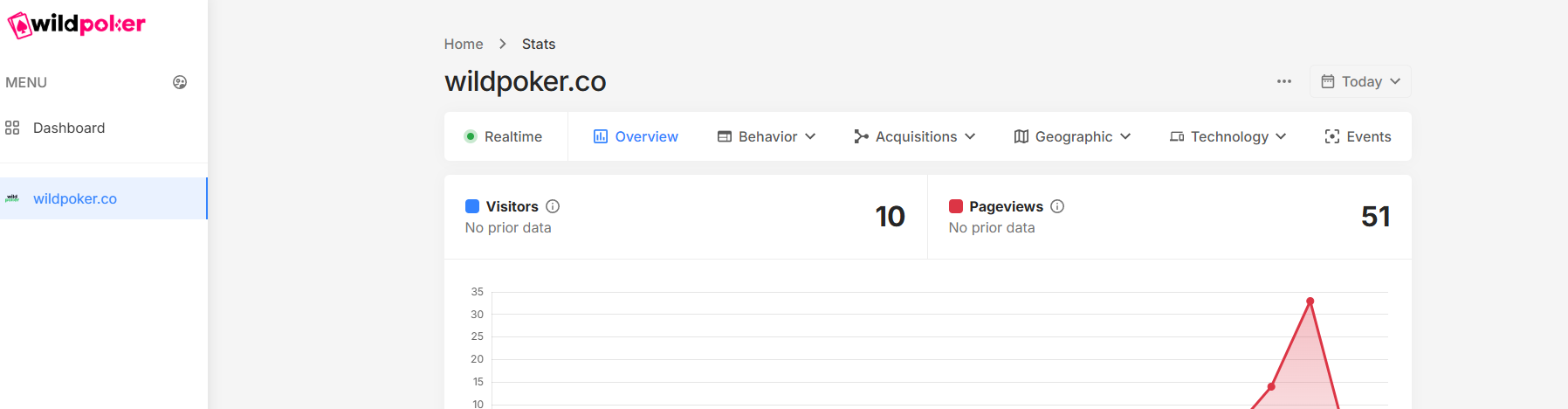1568x409 pixels.
Task: Open the three-dots more options menu
Action: click(x=1284, y=81)
